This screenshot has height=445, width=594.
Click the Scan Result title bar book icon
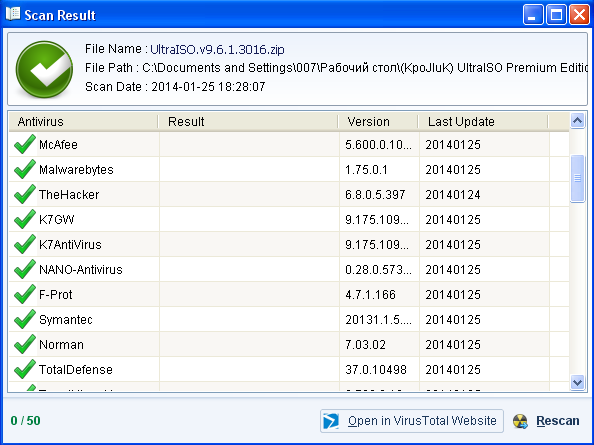[x=13, y=14]
